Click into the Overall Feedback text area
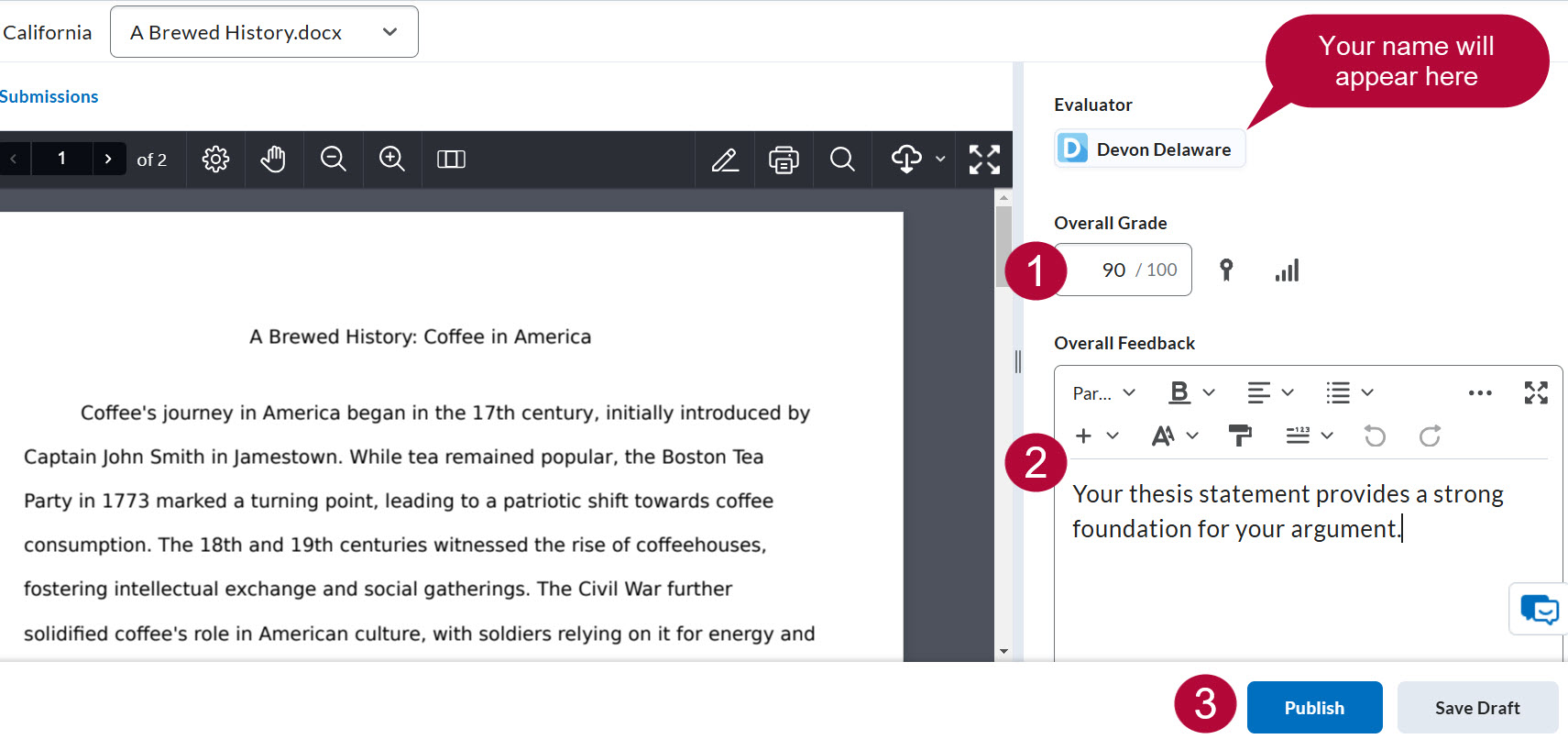 click(1308, 561)
